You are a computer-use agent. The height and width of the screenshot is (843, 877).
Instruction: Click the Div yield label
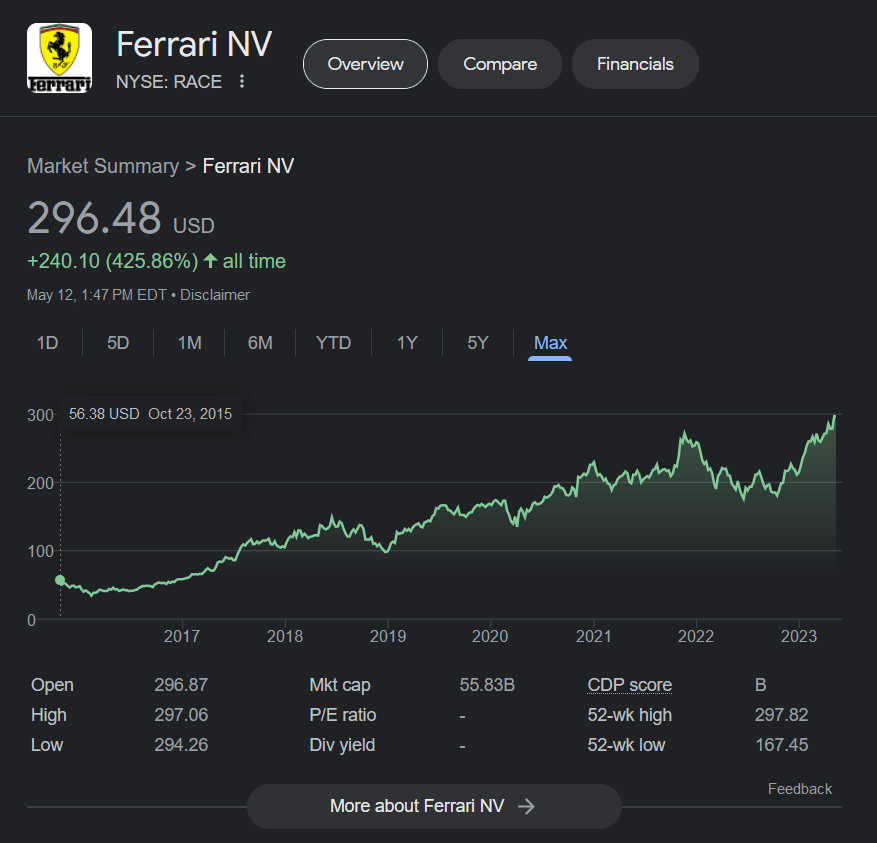(x=342, y=745)
